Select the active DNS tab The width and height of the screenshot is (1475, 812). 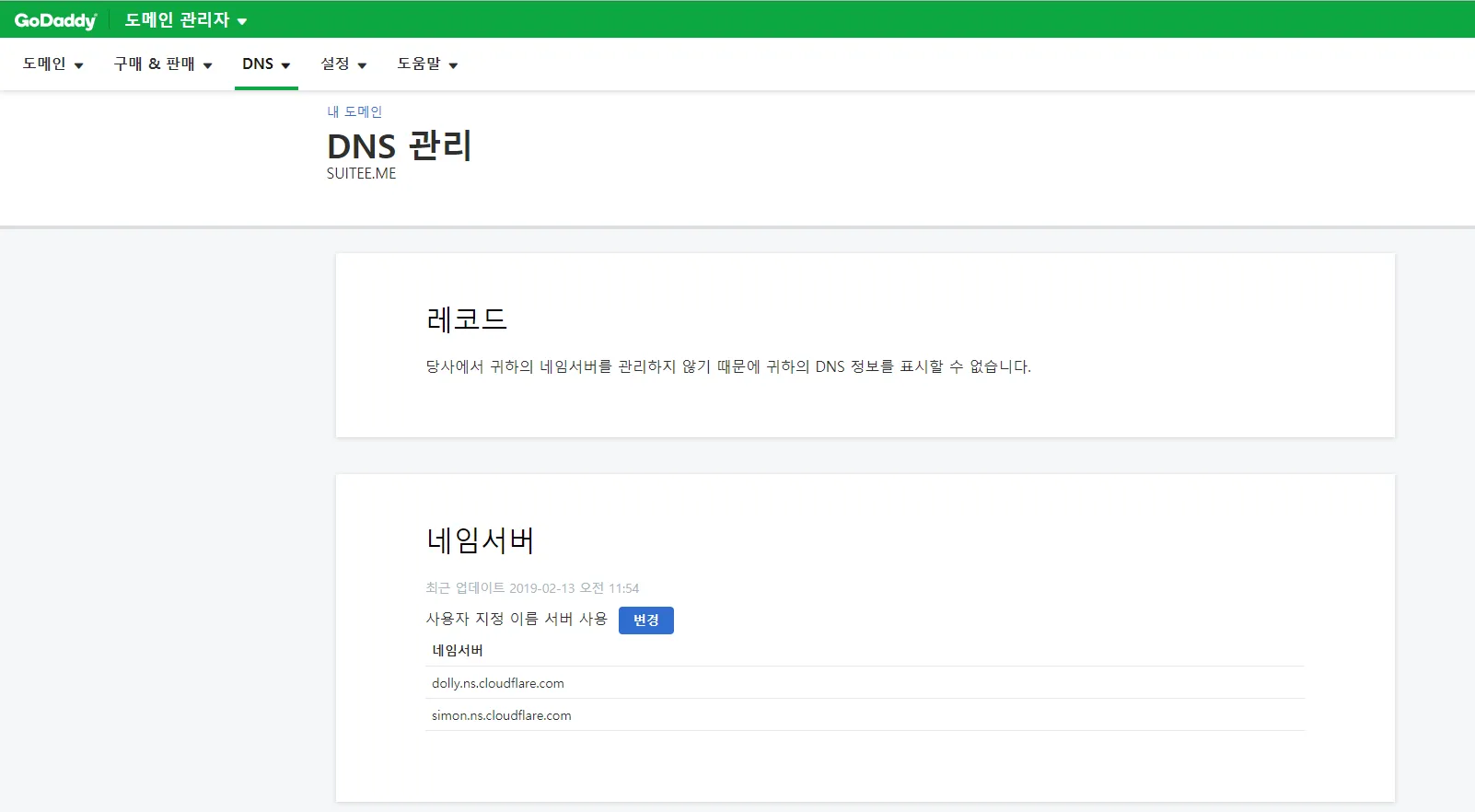tap(258, 64)
